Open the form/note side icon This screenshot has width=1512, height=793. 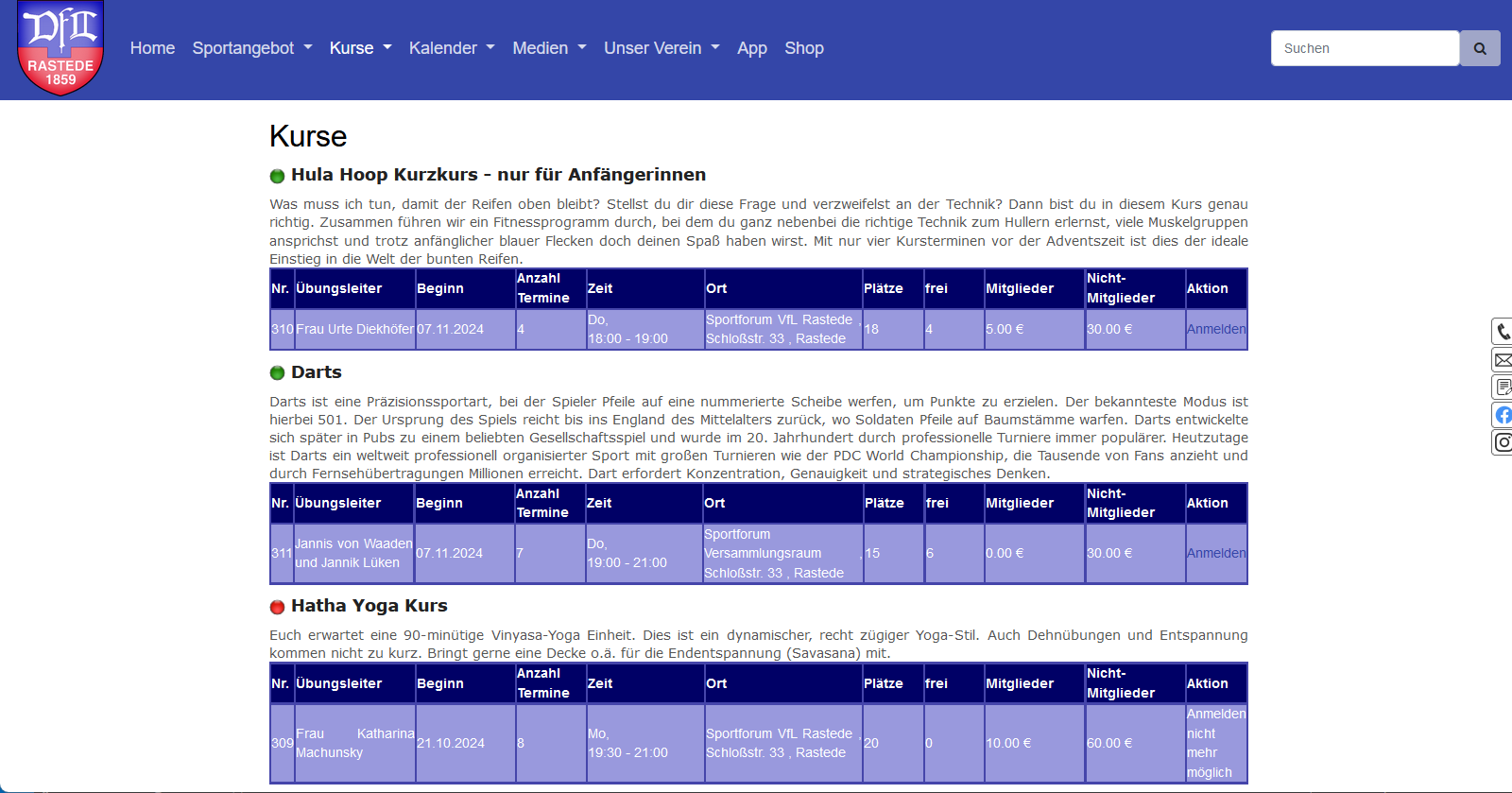click(x=1503, y=388)
